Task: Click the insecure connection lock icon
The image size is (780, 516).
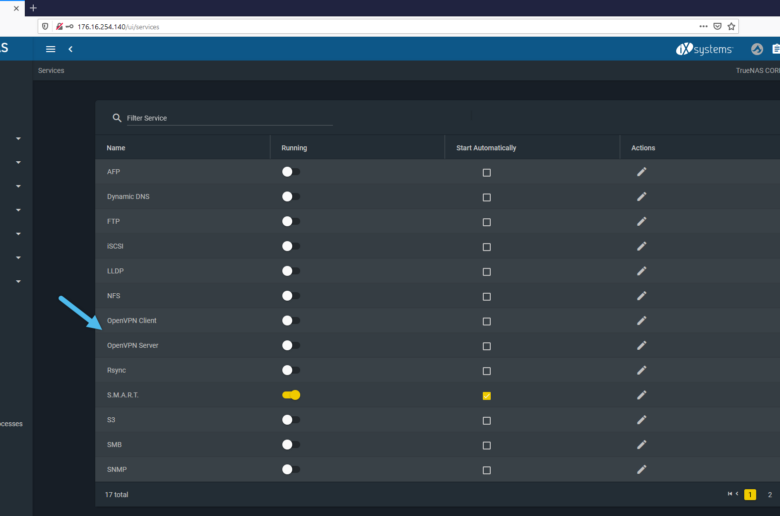Action: coord(59,26)
